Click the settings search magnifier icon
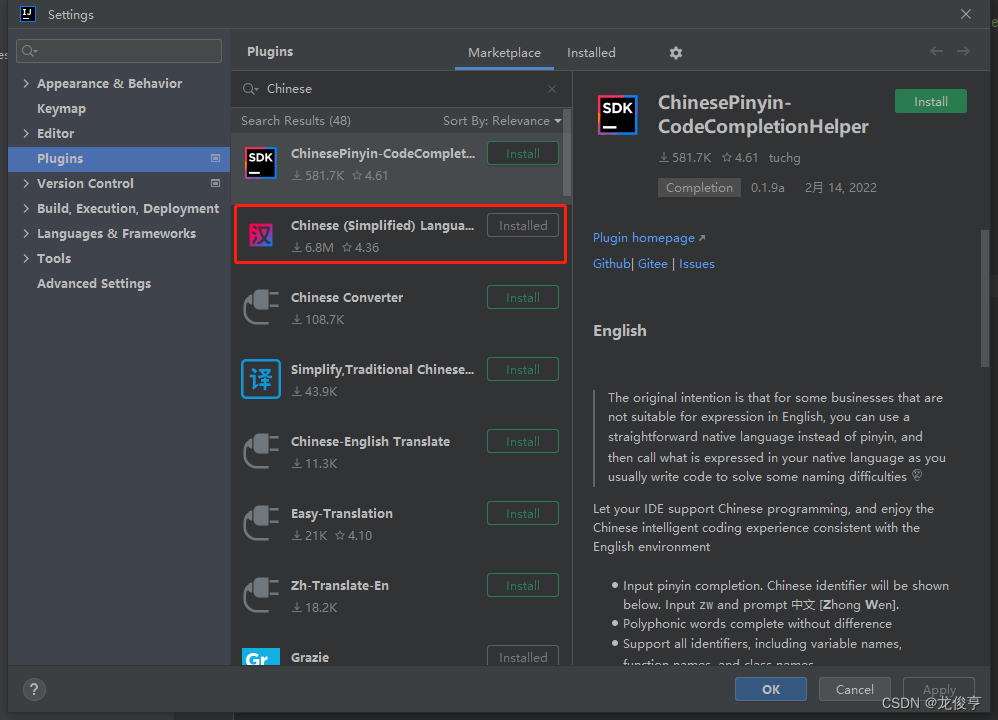 pos(29,51)
